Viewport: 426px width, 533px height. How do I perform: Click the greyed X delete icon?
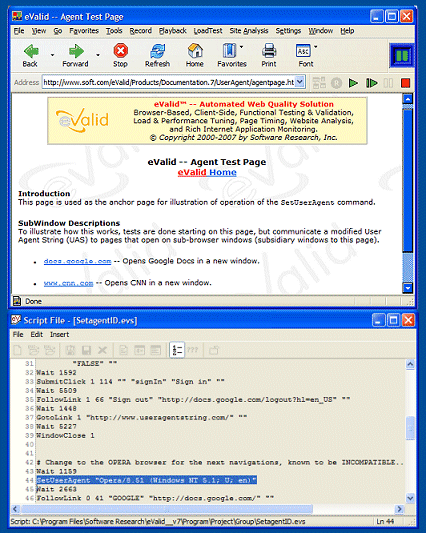102,350
